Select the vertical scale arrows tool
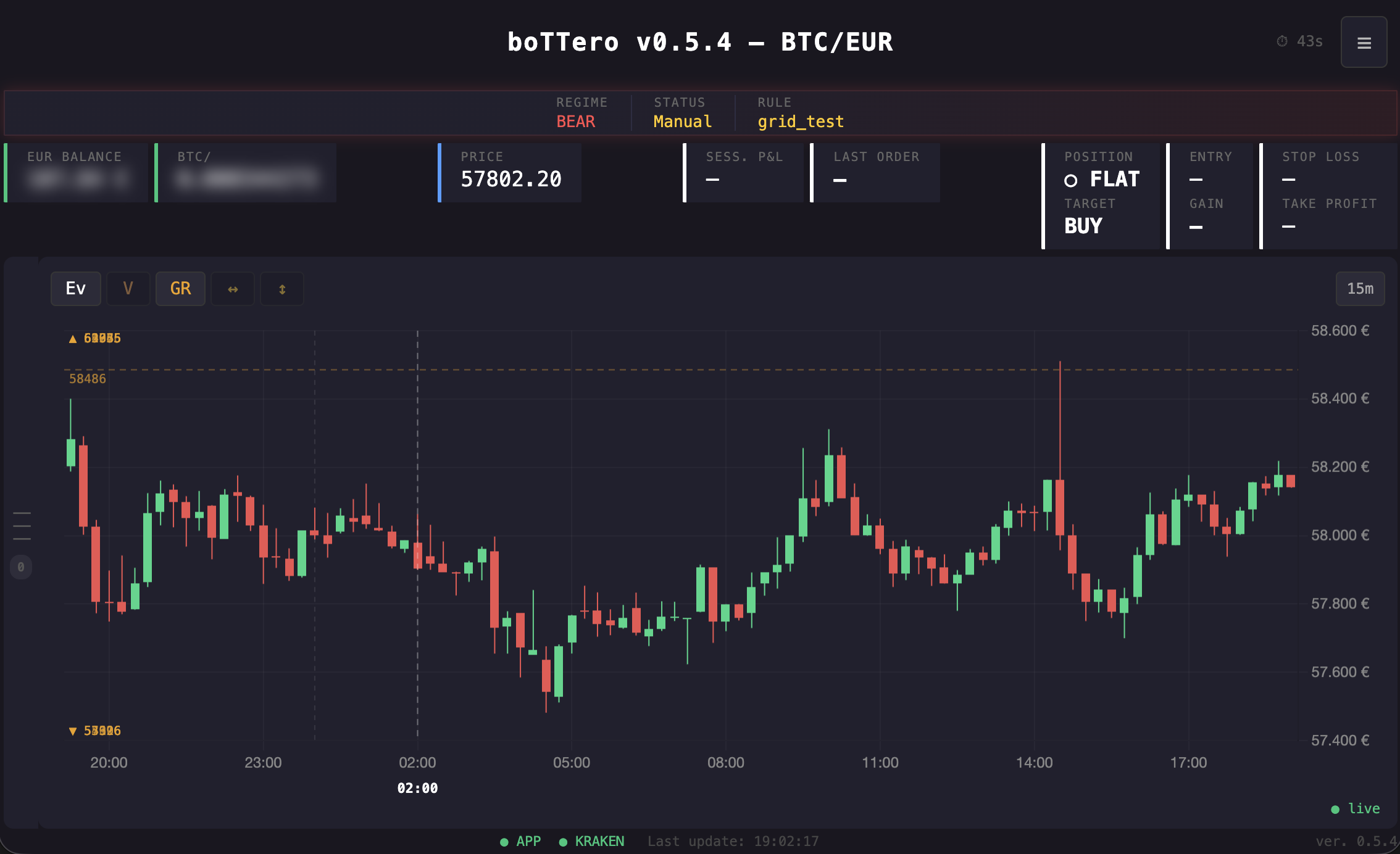This screenshot has width=1400, height=854. click(x=281, y=288)
